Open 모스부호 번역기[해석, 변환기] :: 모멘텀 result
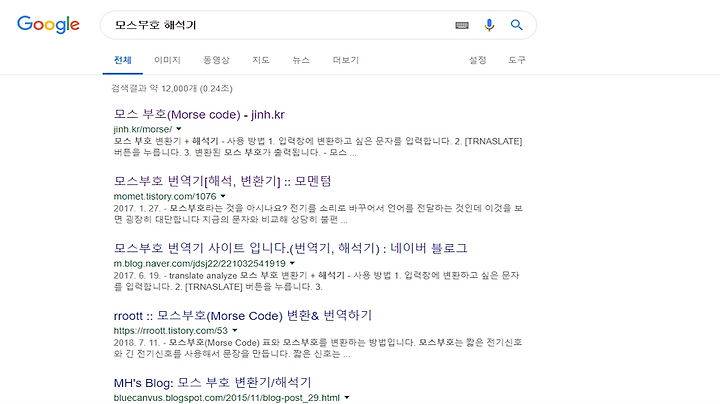The image size is (720, 404). 222,181
